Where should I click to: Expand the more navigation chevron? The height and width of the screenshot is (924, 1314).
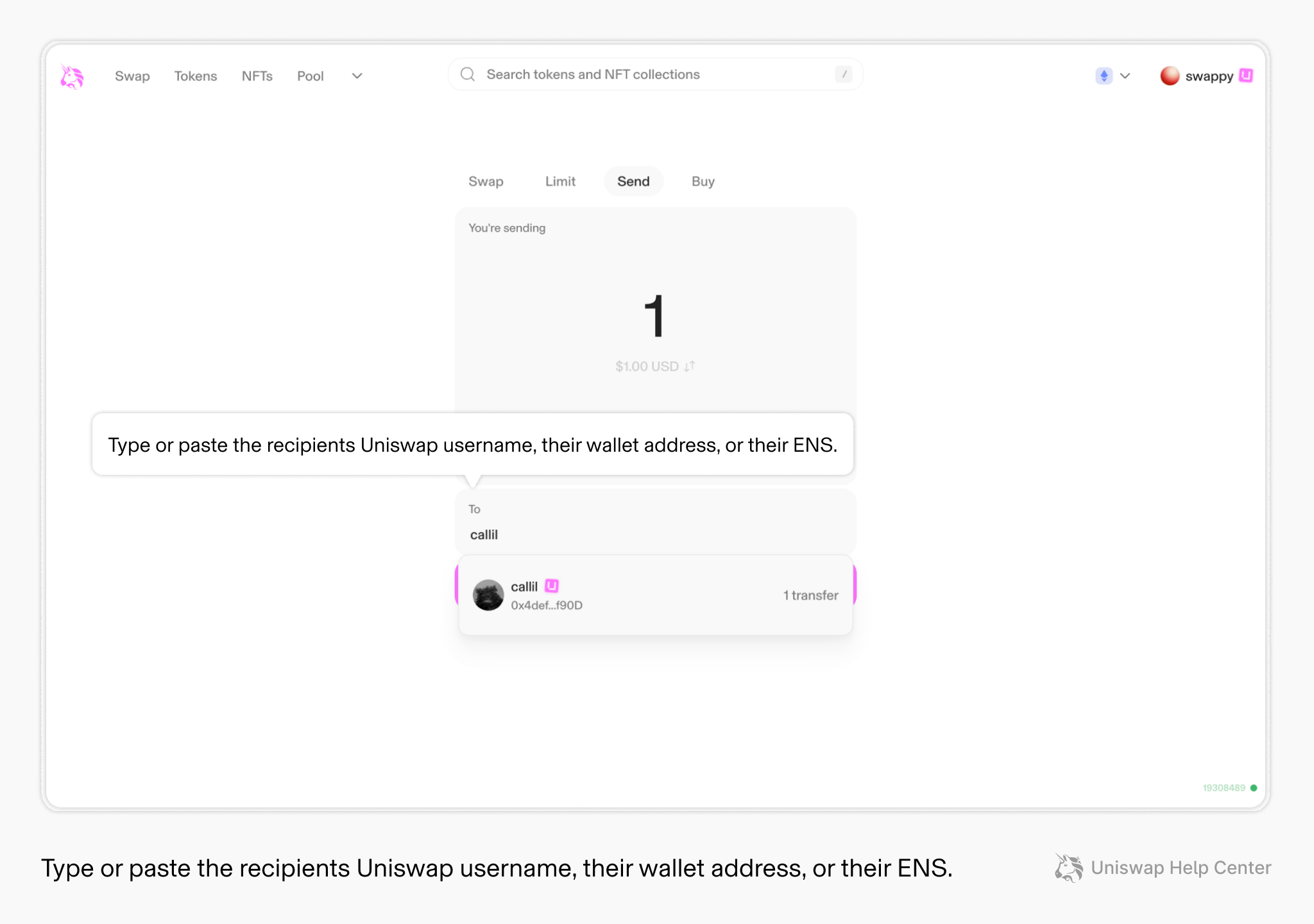[x=357, y=76]
